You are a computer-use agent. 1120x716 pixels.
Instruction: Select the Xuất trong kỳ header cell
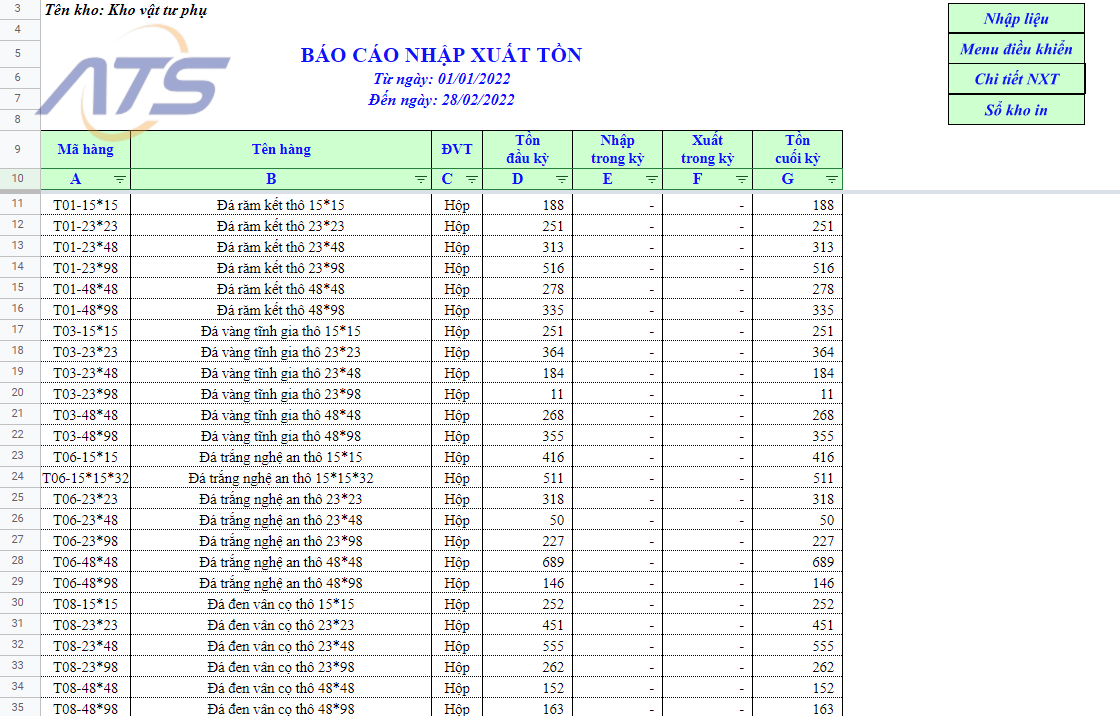click(708, 149)
